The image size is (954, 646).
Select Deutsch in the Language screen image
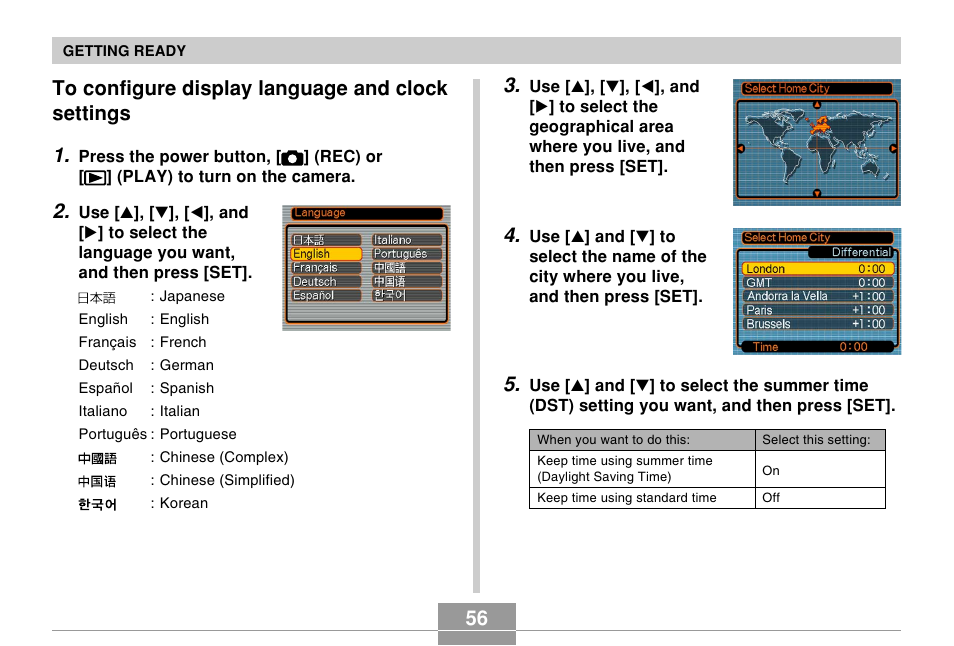point(326,282)
